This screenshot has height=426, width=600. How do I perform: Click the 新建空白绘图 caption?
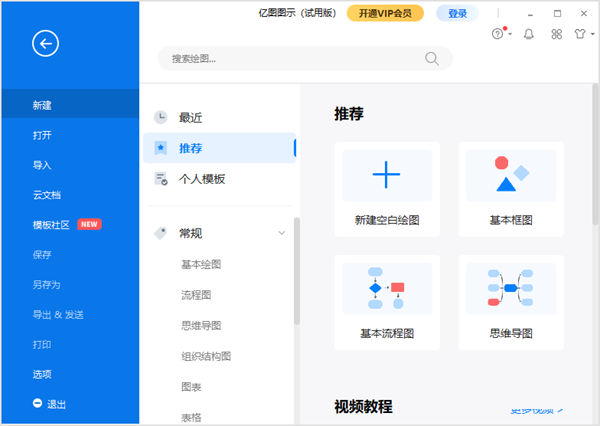tap(387, 220)
